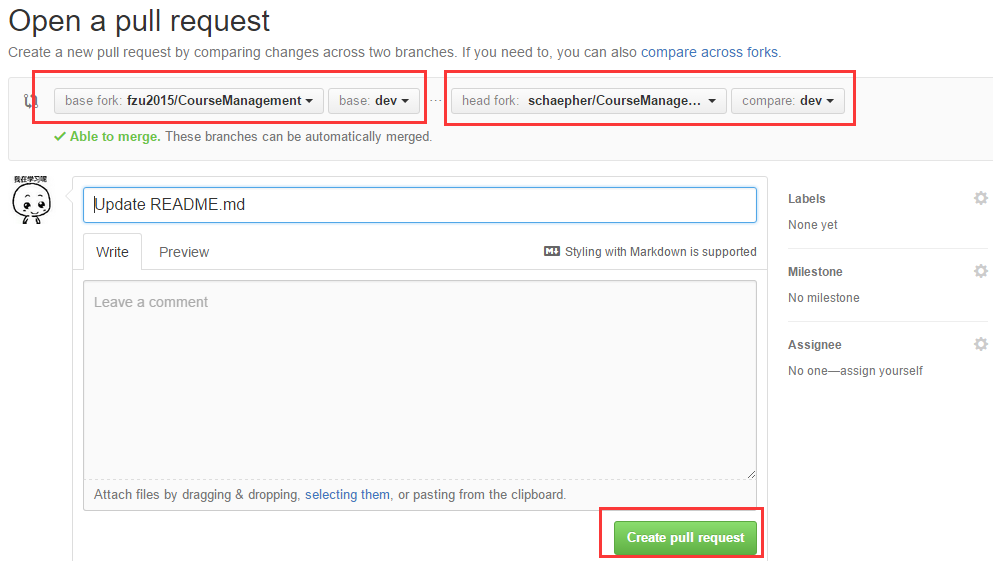
Task: Open the Labels gear settings icon
Action: click(981, 198)
